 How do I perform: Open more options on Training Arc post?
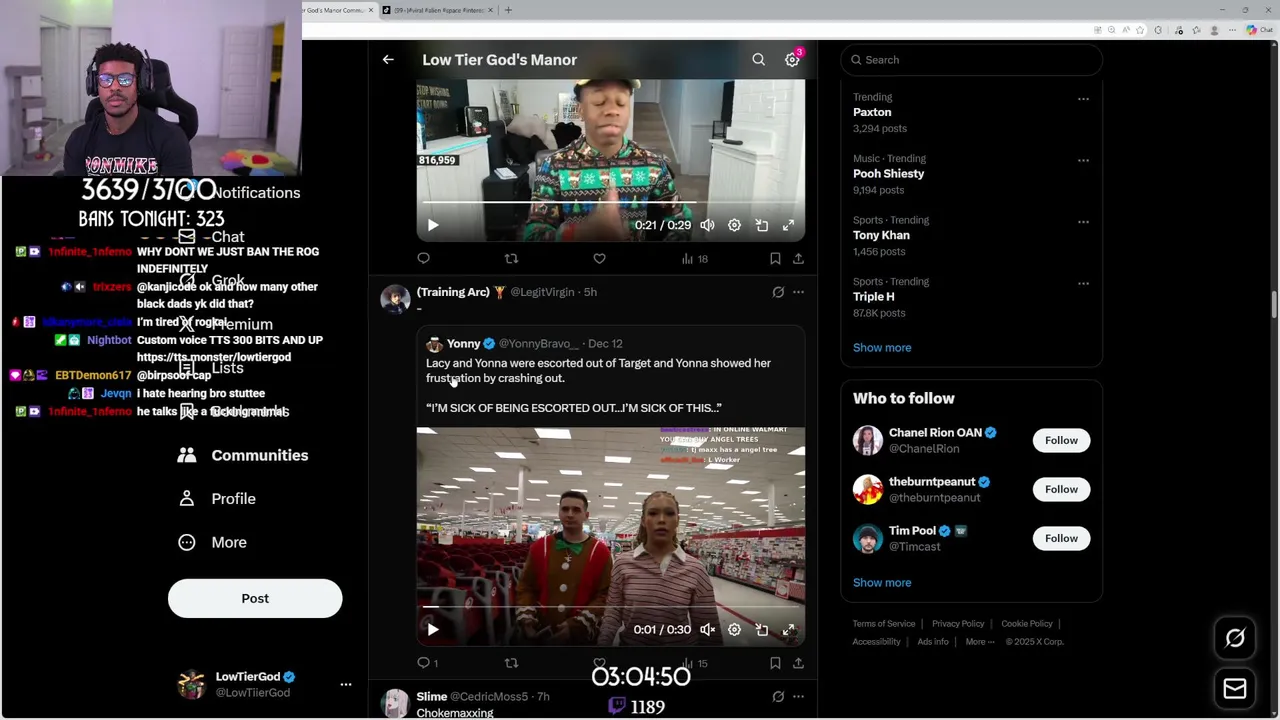click(x=798, y=292)
